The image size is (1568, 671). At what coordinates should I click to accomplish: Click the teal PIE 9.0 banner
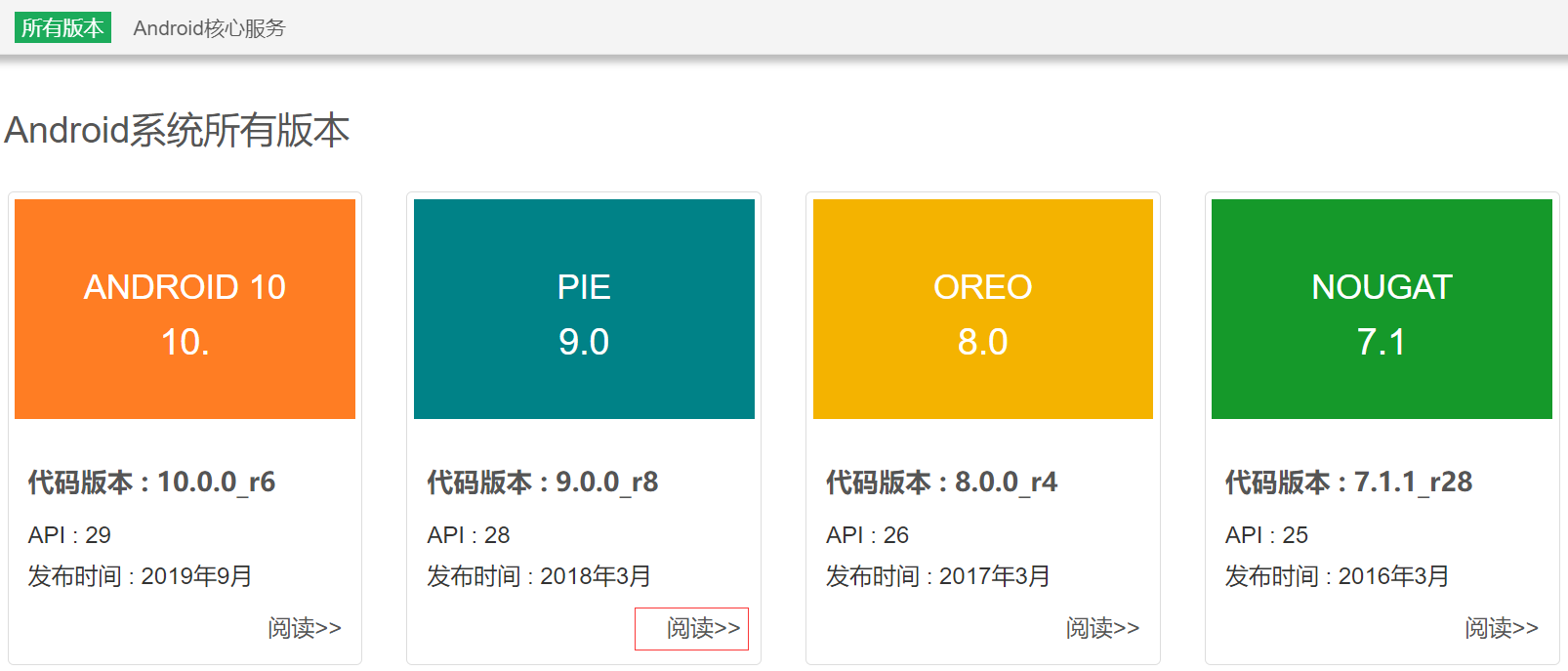[584, 309]
